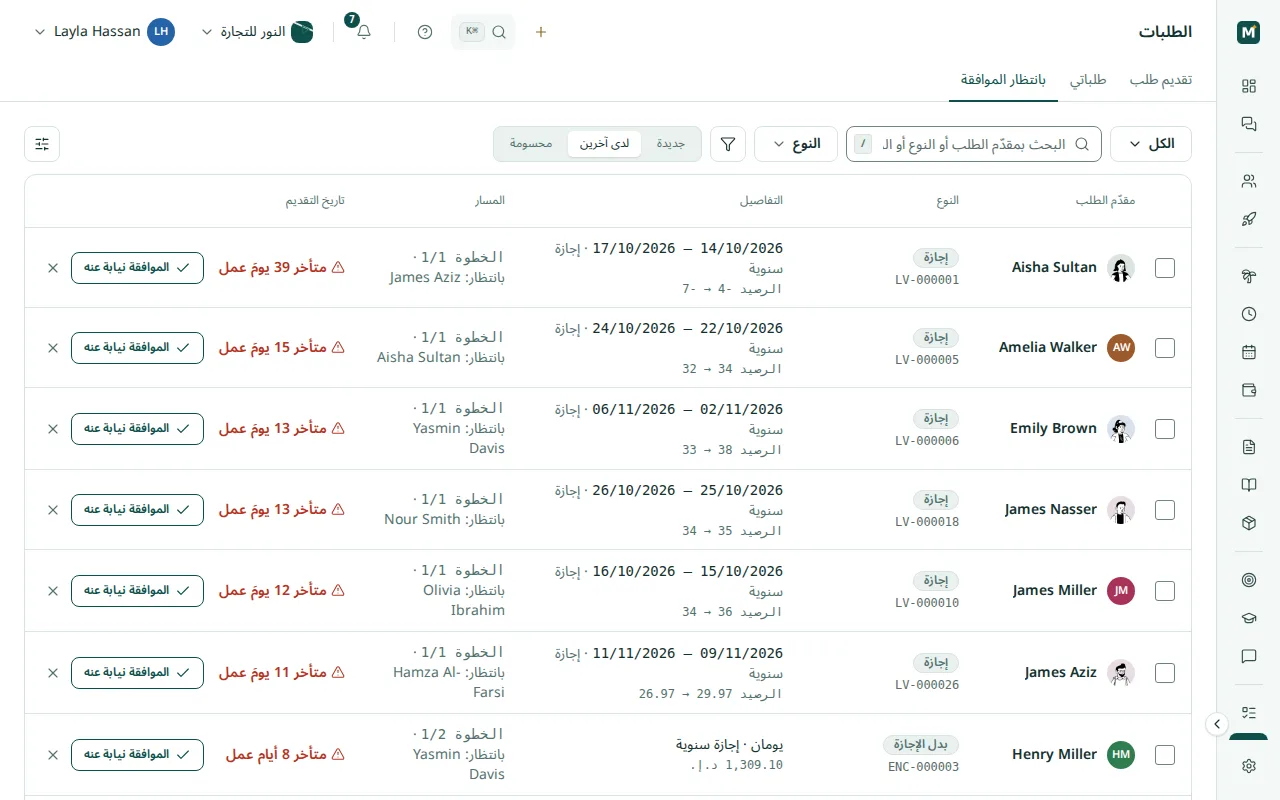This screenshot has width=1280, height=800.
Task: Click the palm tree icon in sidebar
Action: (x=1248, y=276)
